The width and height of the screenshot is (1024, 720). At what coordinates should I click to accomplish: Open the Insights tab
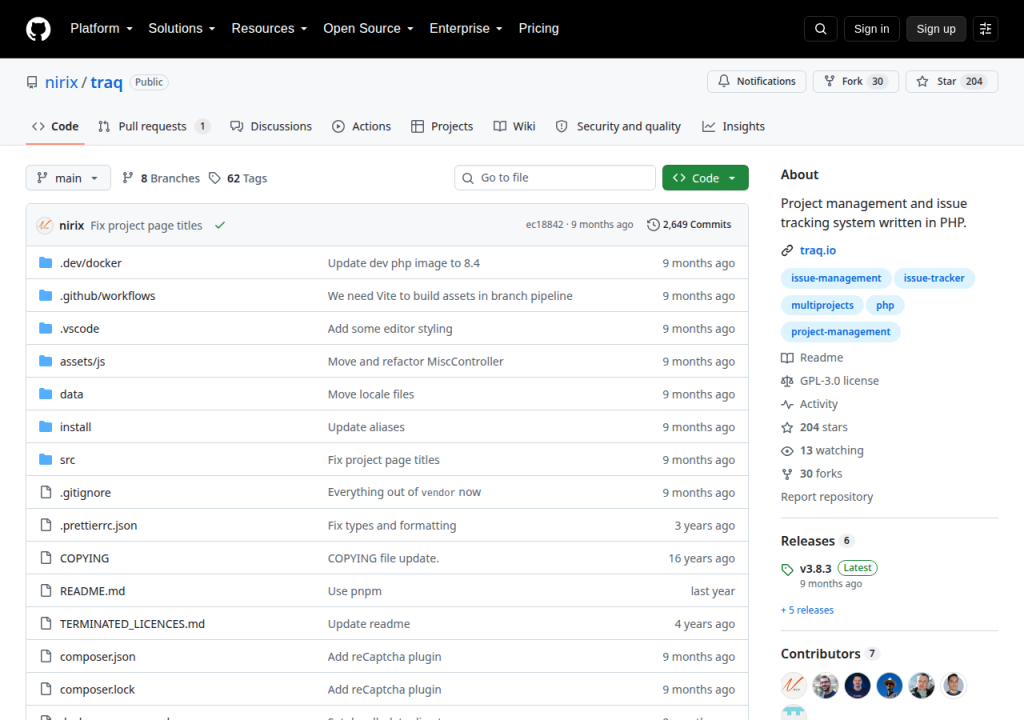(733, 127)
